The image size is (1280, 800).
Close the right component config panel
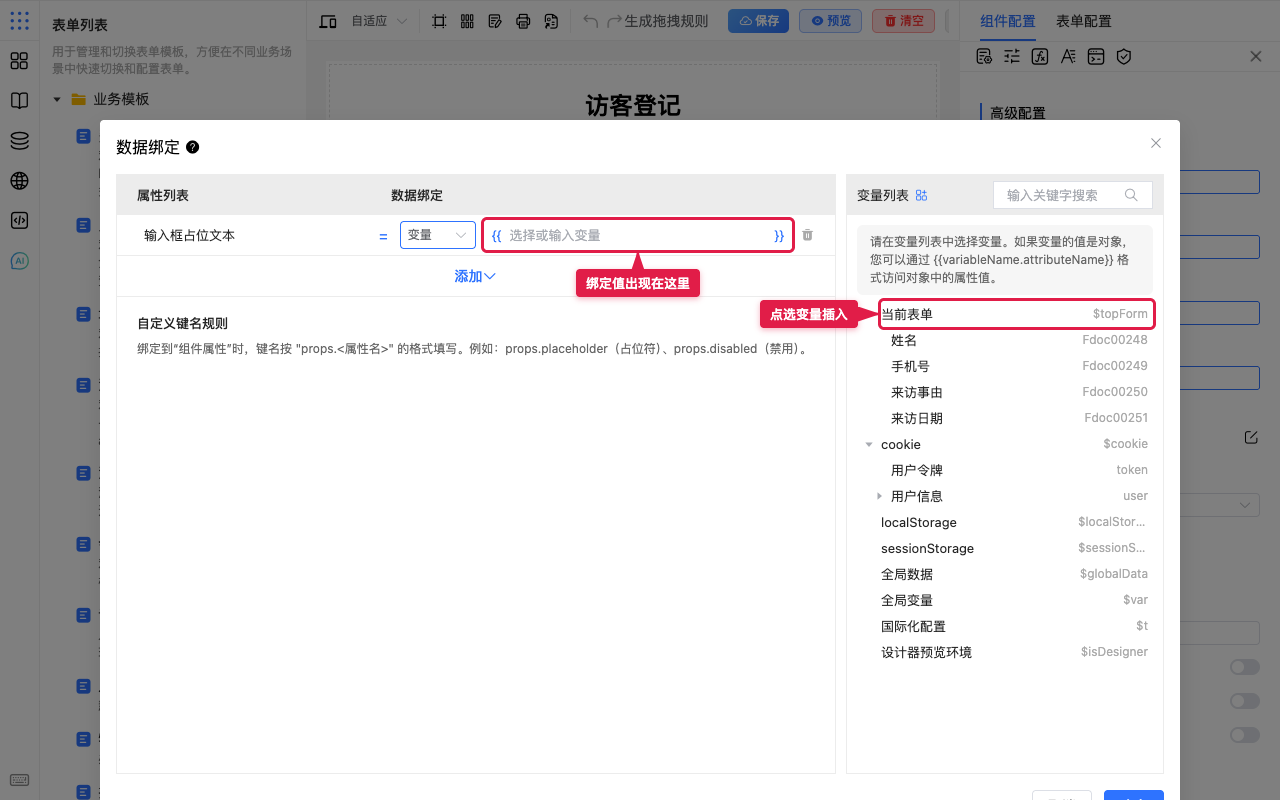tap(1256, 57)
